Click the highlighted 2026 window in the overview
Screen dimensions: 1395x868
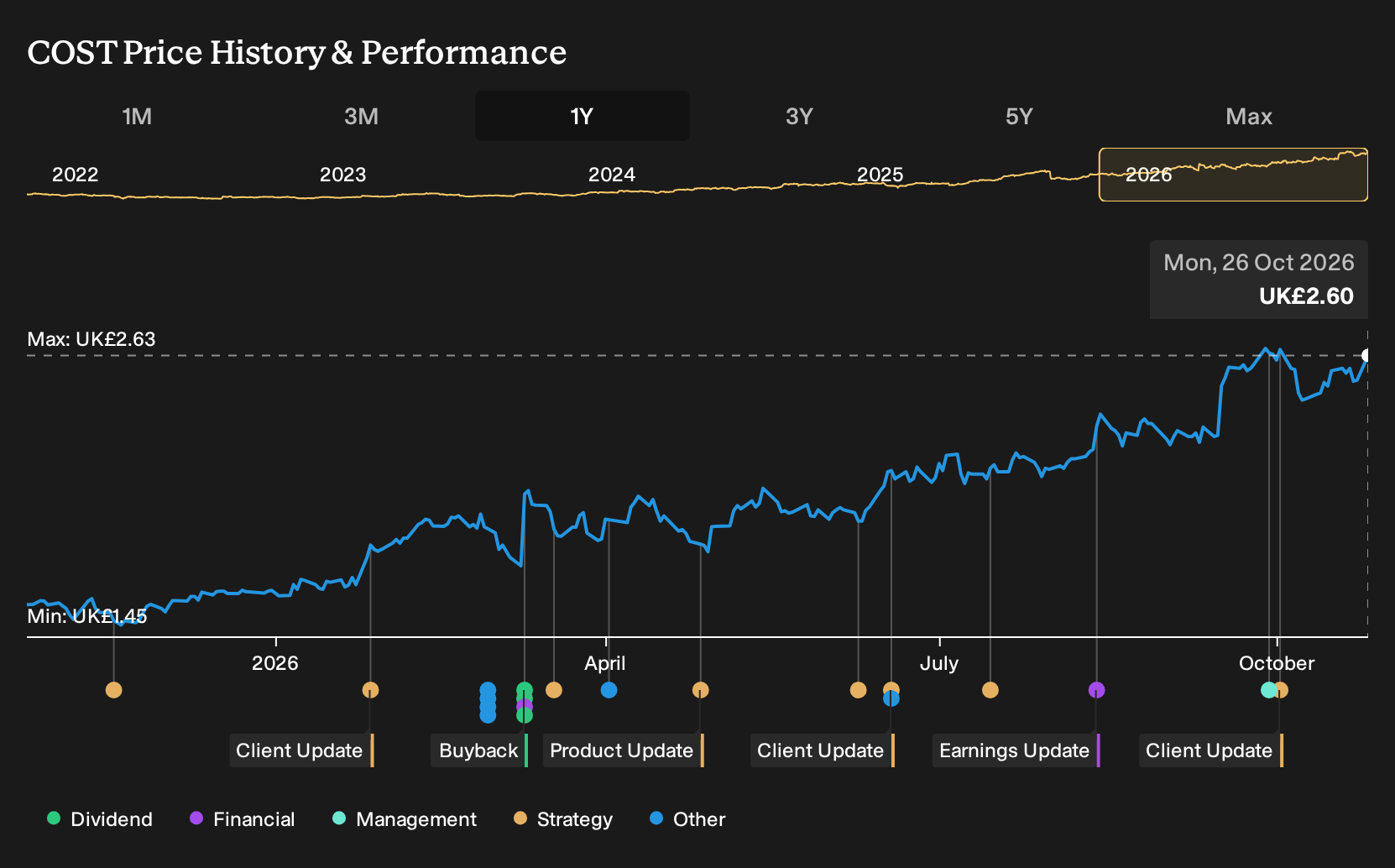(x=1233, y=175)
